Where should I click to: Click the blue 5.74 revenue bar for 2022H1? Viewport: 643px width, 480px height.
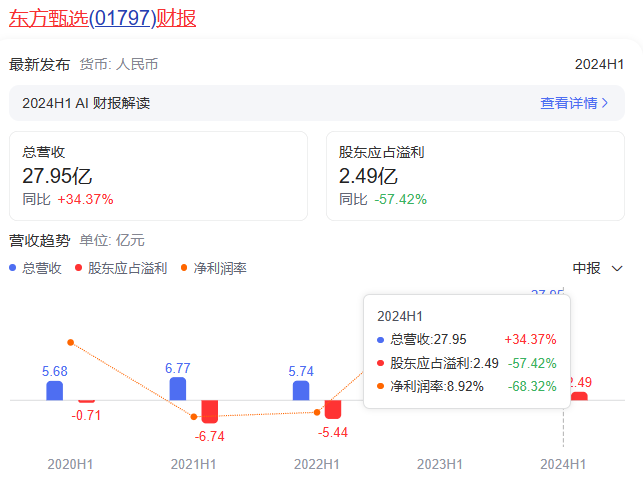[x=301, y=391]
